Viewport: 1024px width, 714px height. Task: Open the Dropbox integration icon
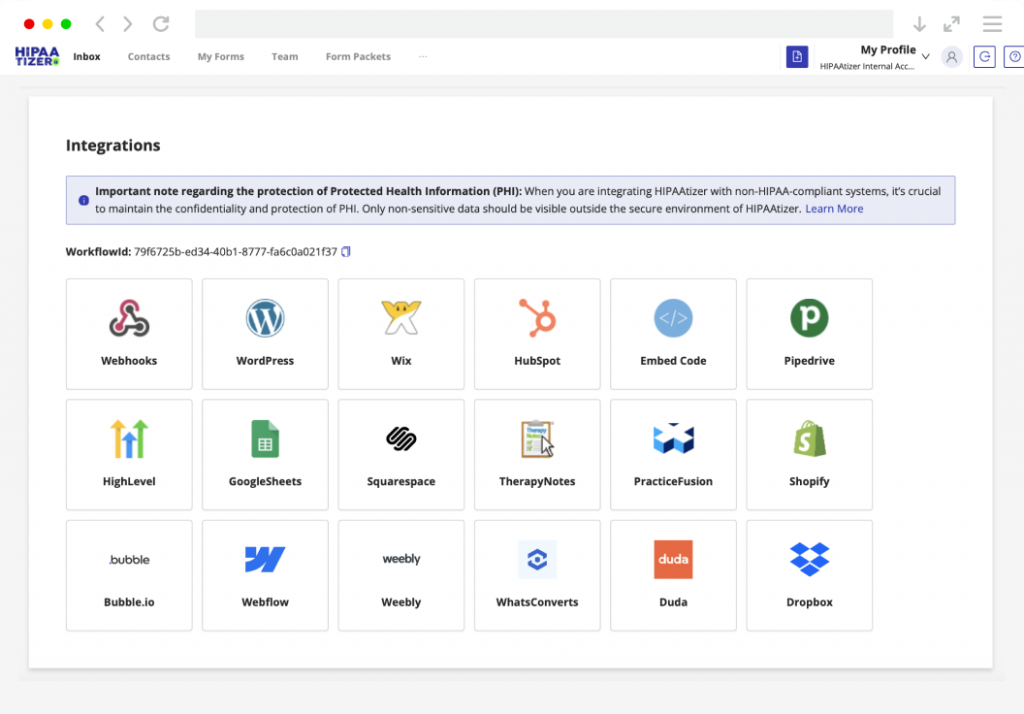pos(809,559)
